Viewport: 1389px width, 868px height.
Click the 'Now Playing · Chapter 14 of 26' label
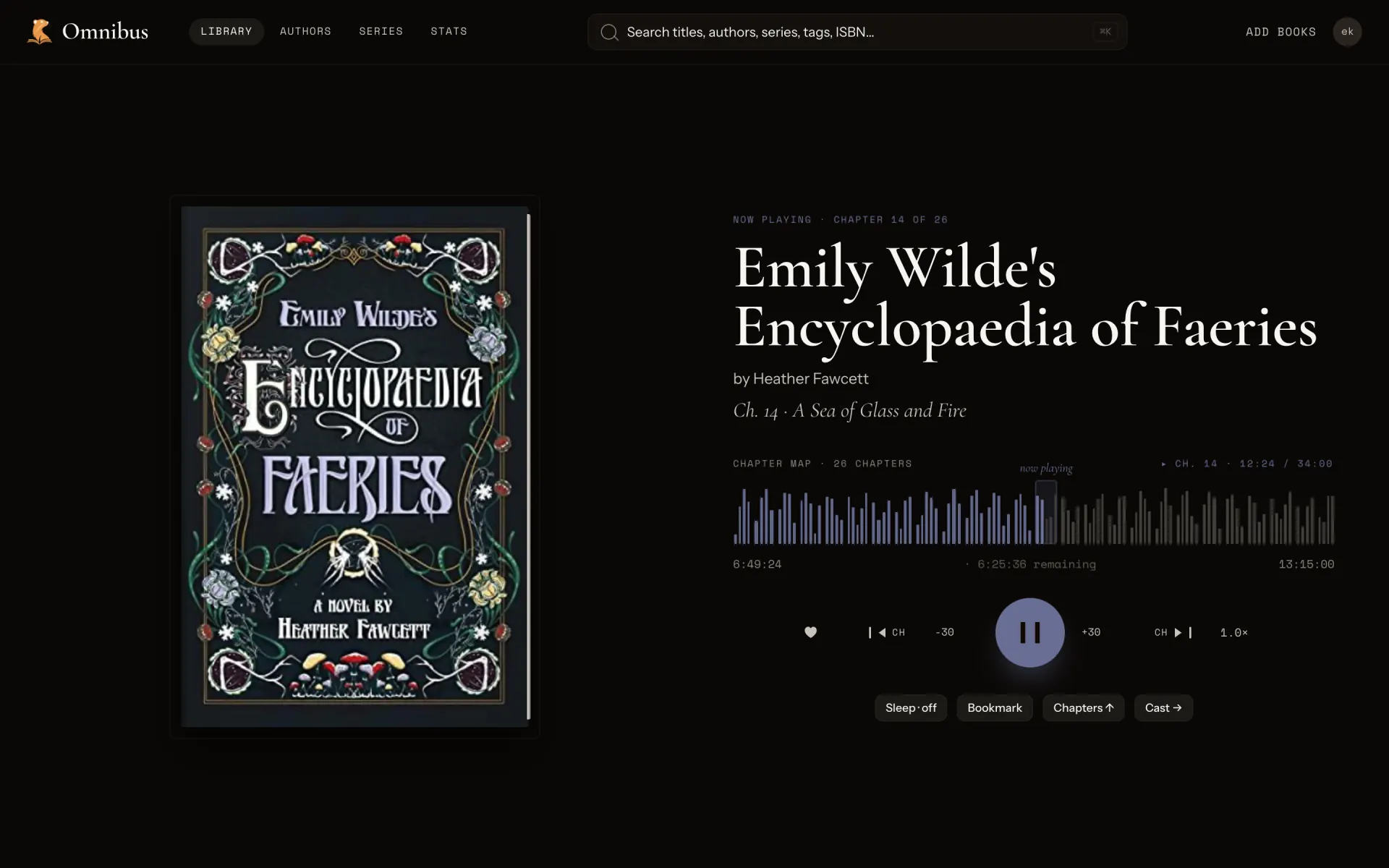pyautogui.click(x=840, y=220)
